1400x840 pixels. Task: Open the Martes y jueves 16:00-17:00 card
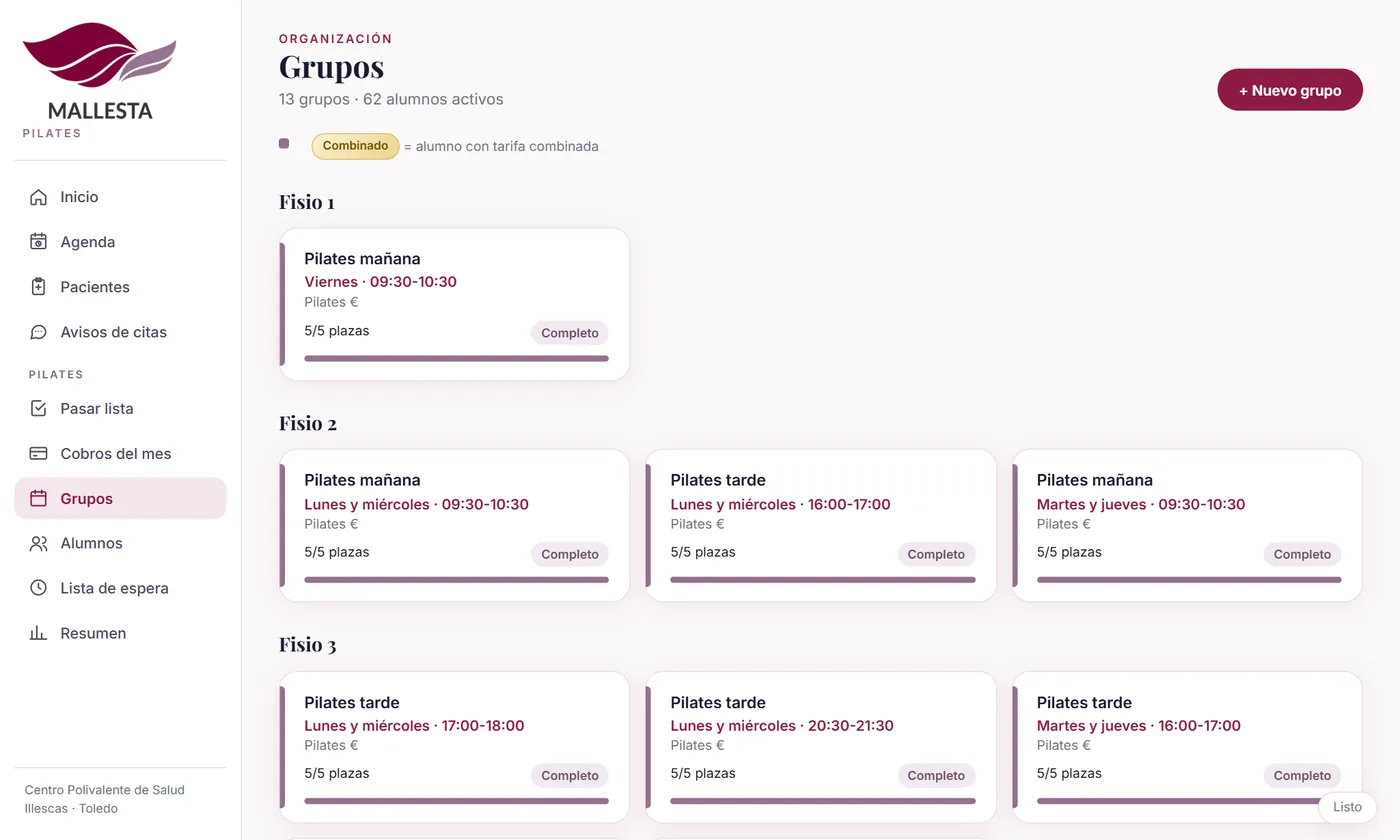point(1187,747)
